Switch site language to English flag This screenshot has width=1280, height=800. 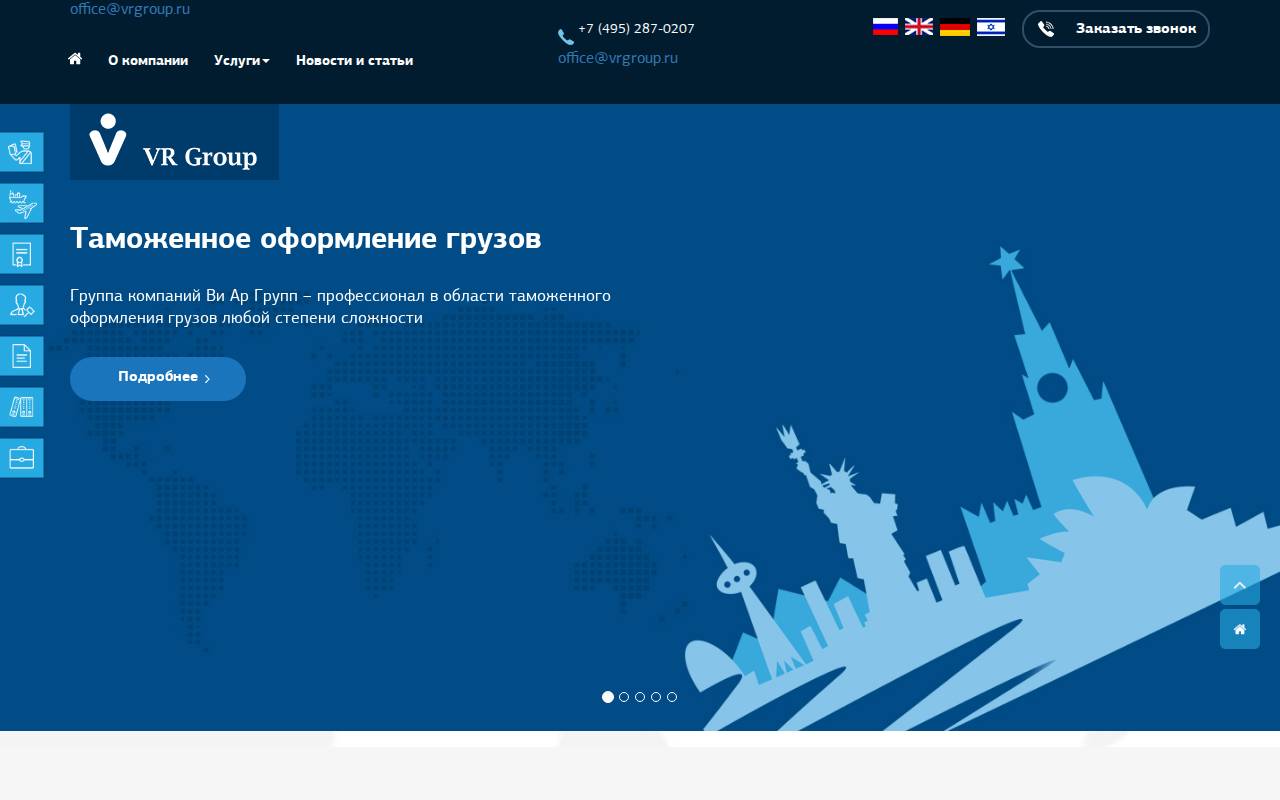click(919, 27)
